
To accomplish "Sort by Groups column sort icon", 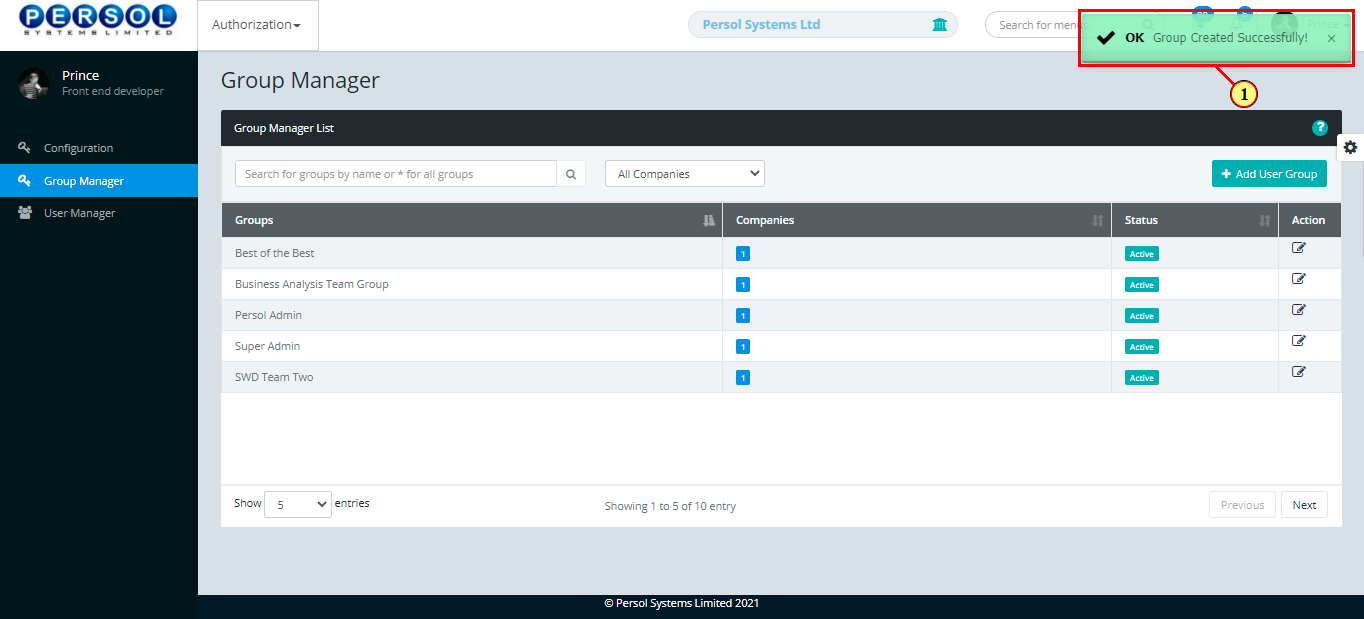I will click(709, 220).
